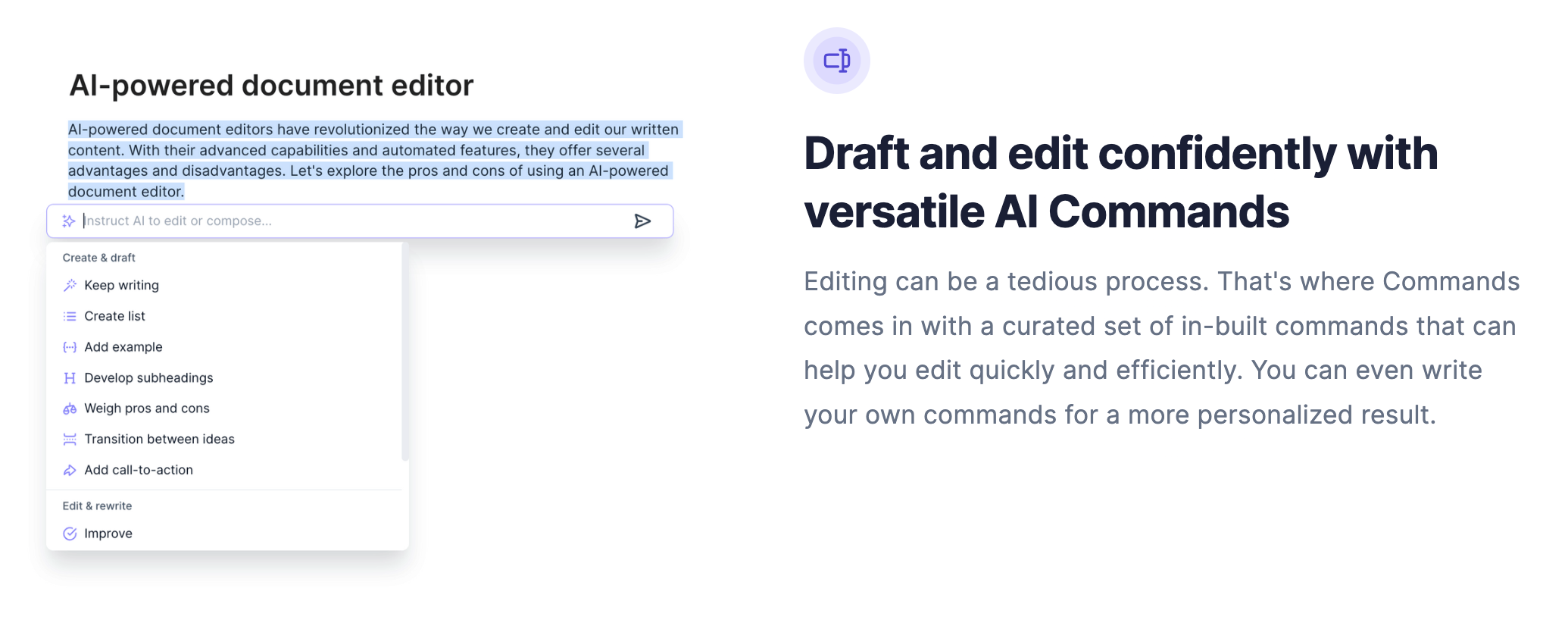Click the Add example brackets icon
Screen dimensions: 1568x626
click(x=70, y=347)
